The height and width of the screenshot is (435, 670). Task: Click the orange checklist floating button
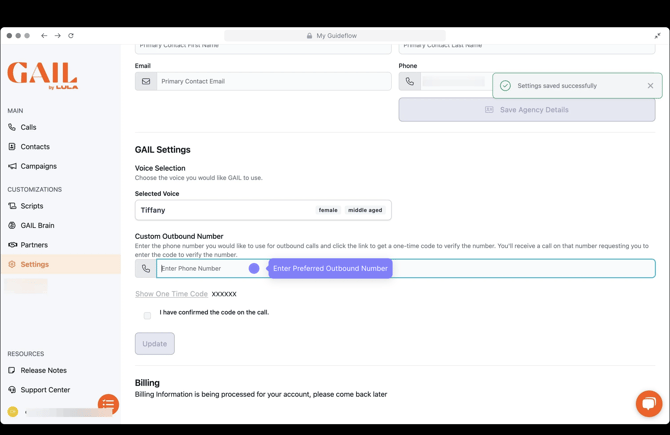coord(108,404)
